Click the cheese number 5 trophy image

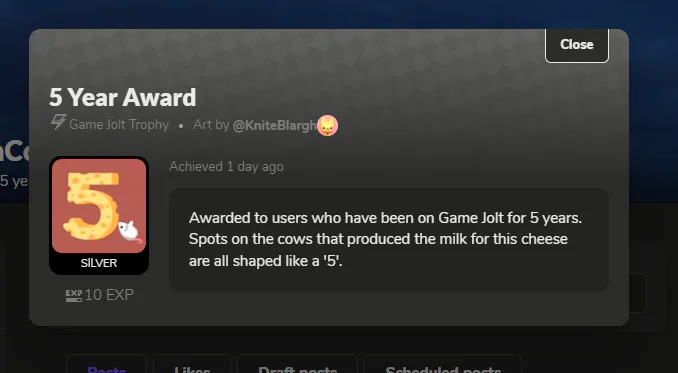(99, 205)
